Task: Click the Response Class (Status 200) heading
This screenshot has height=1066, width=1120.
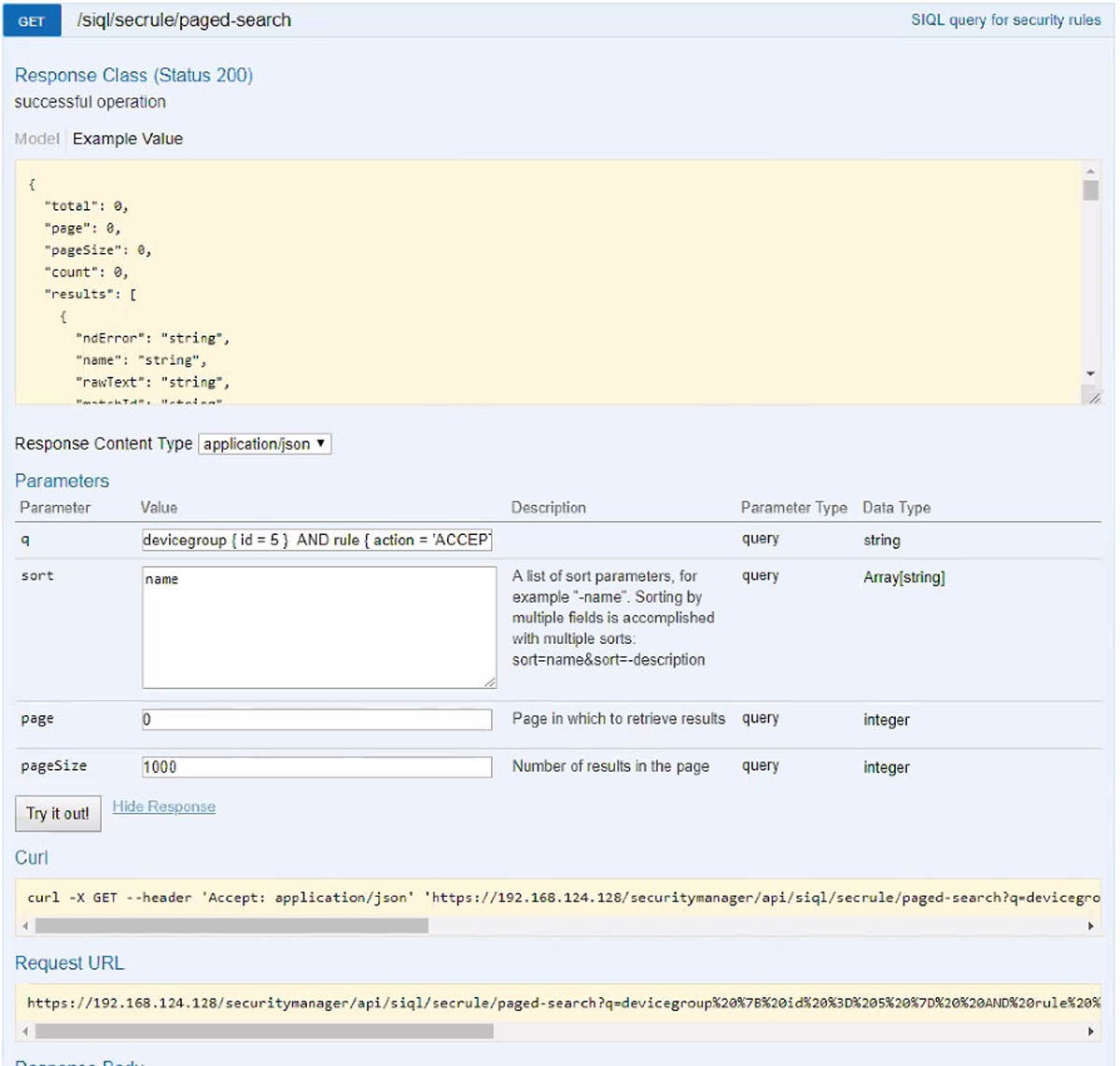Action: point(133,76)
